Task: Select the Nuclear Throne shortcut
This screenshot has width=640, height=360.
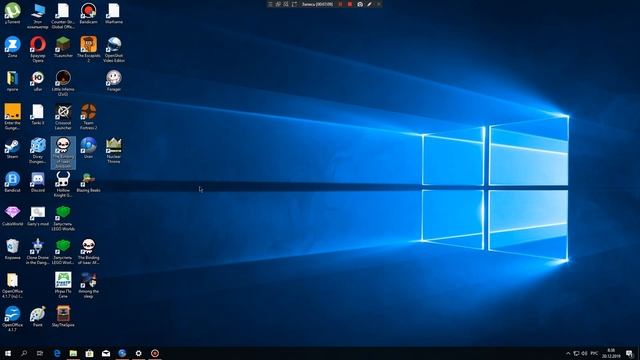Action: pyautogui.click(x=113, y=151)
